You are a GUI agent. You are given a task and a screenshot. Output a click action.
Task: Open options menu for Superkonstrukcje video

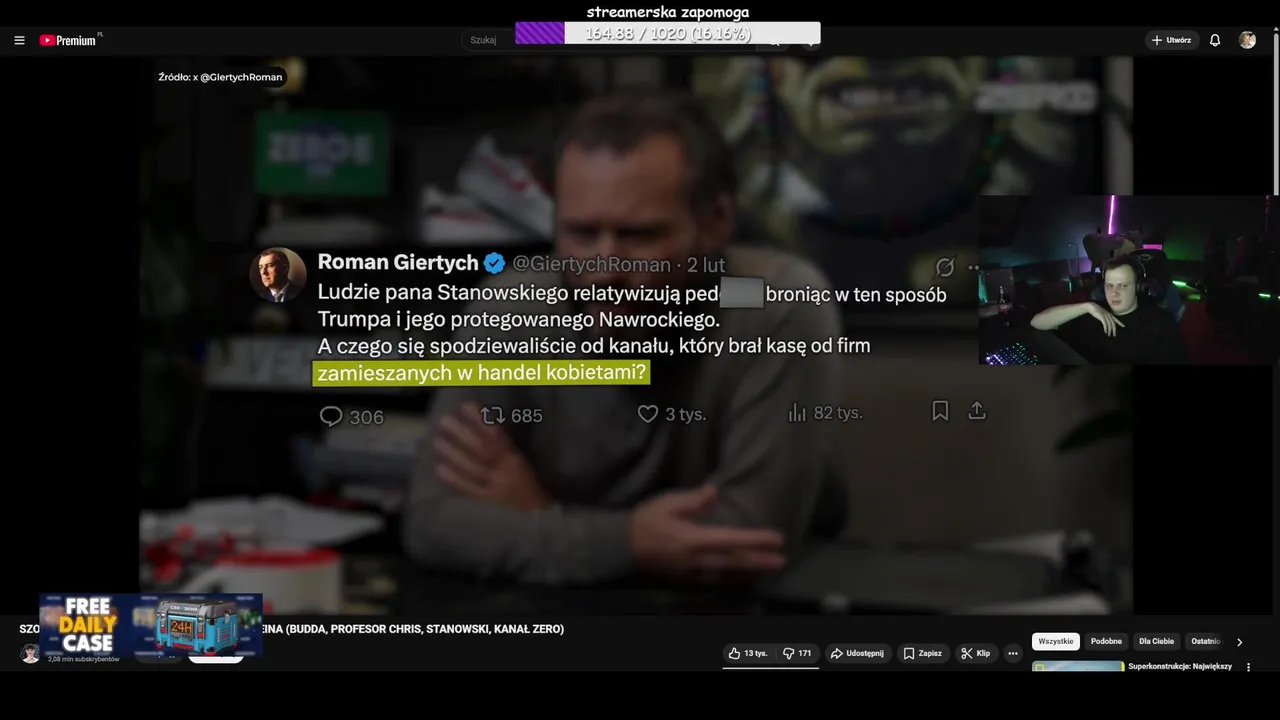point(1248,667)
